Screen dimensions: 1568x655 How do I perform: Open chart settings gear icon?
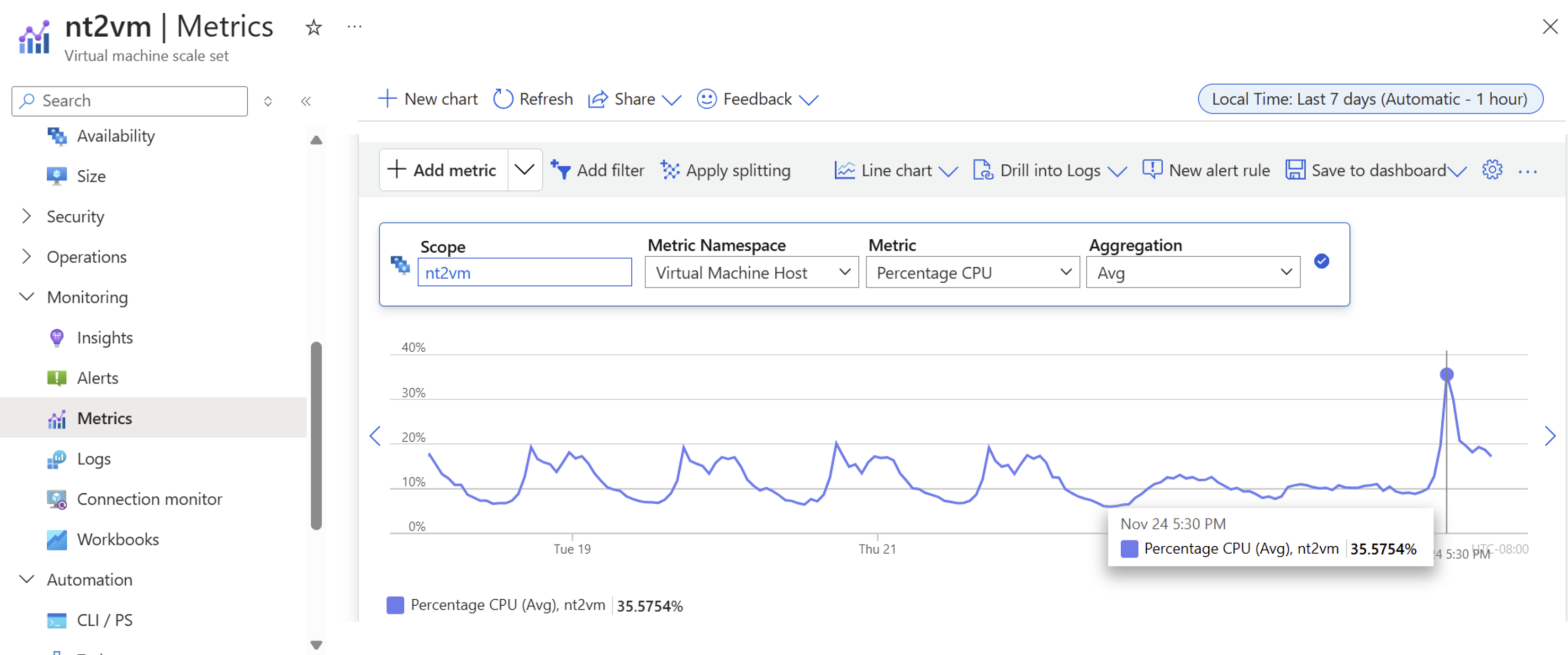[1492, 170]
